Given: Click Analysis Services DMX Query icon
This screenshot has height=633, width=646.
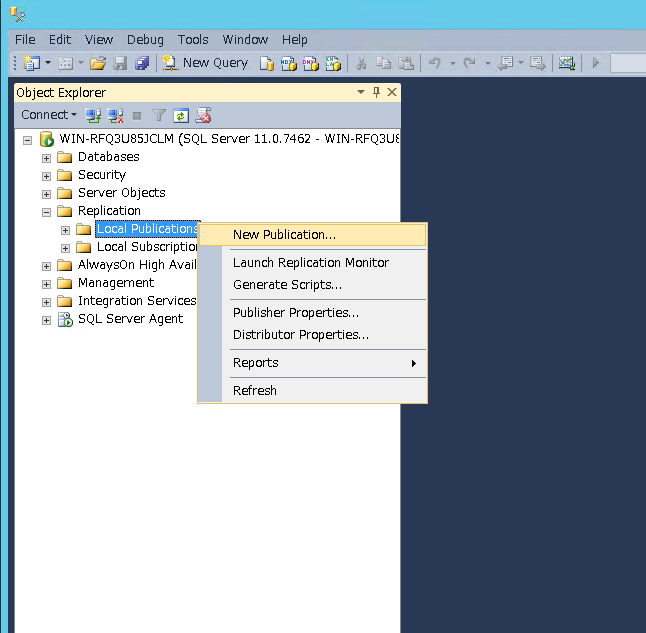Looking at the screenshot, I should pyautogui.click(x=311, y=63).
